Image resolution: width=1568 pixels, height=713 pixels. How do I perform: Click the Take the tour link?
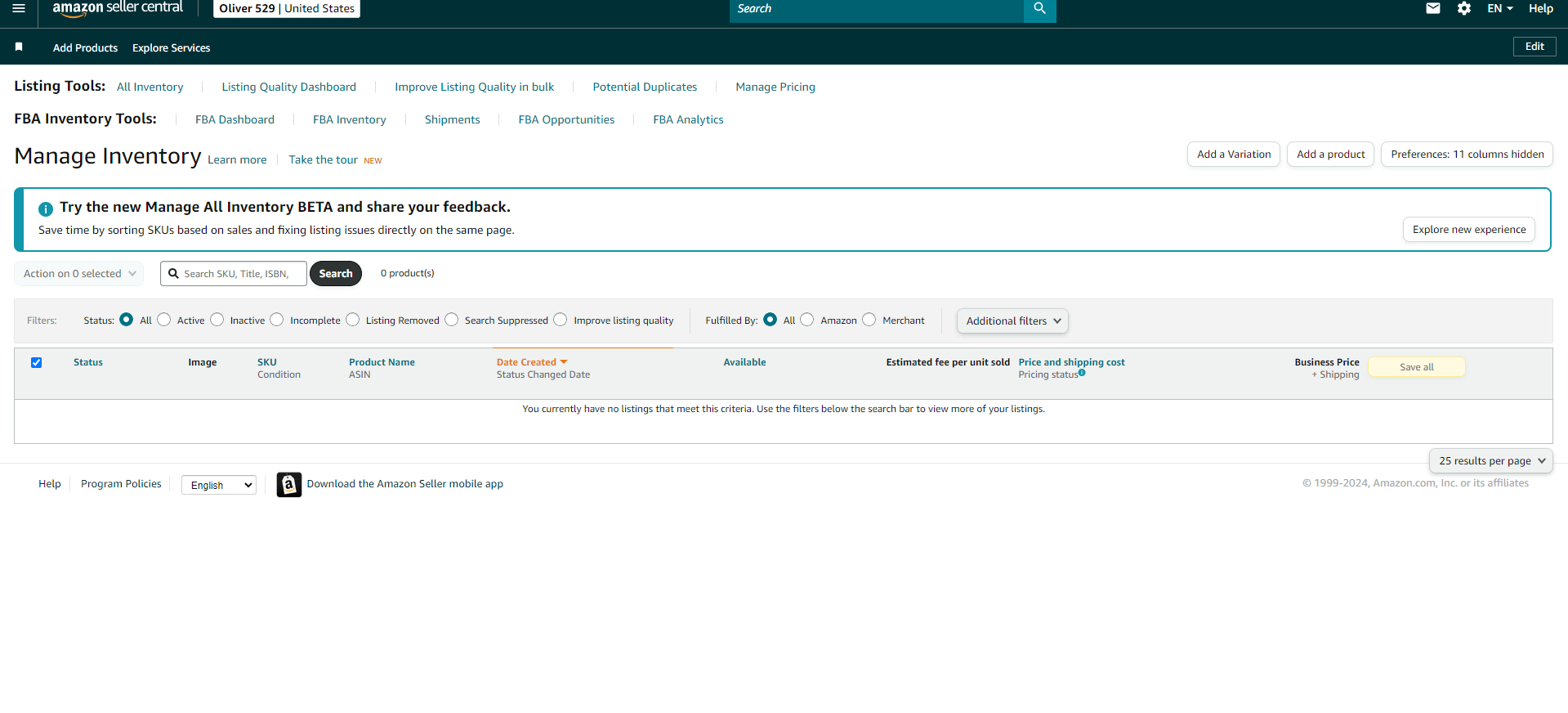[x=324, y=159]
